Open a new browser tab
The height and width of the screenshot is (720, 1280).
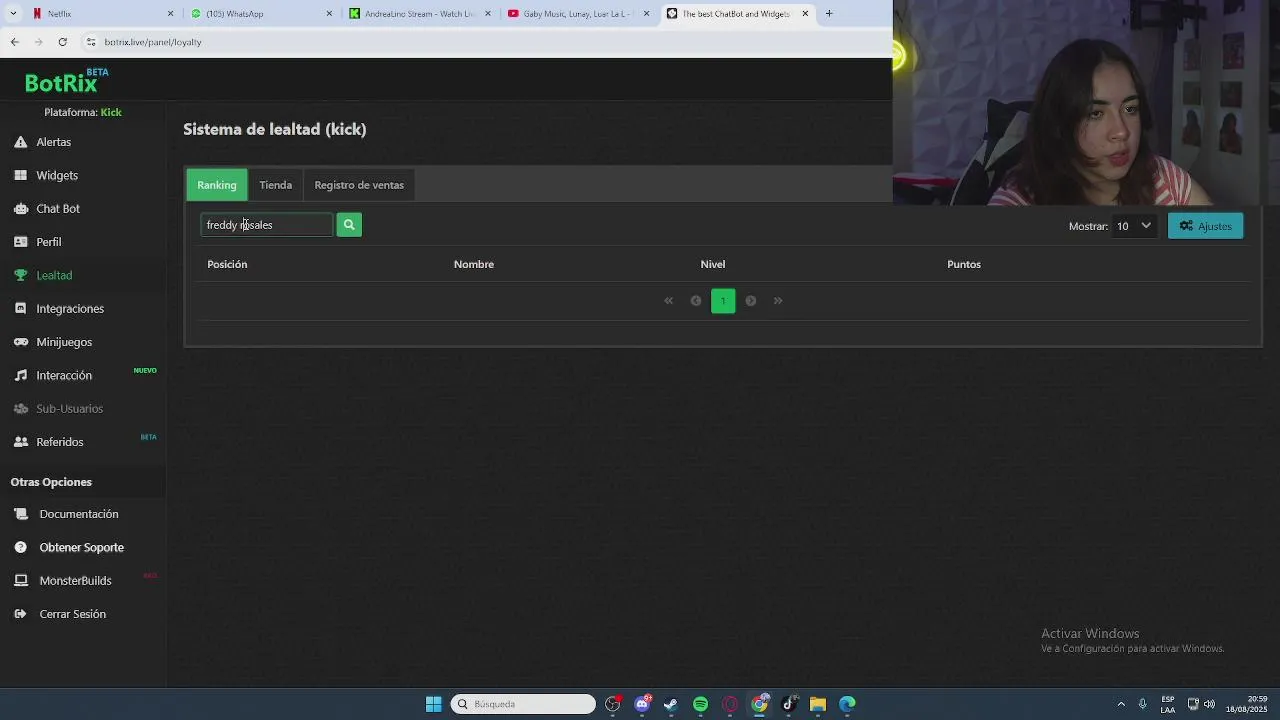click(x=829, y=14)
